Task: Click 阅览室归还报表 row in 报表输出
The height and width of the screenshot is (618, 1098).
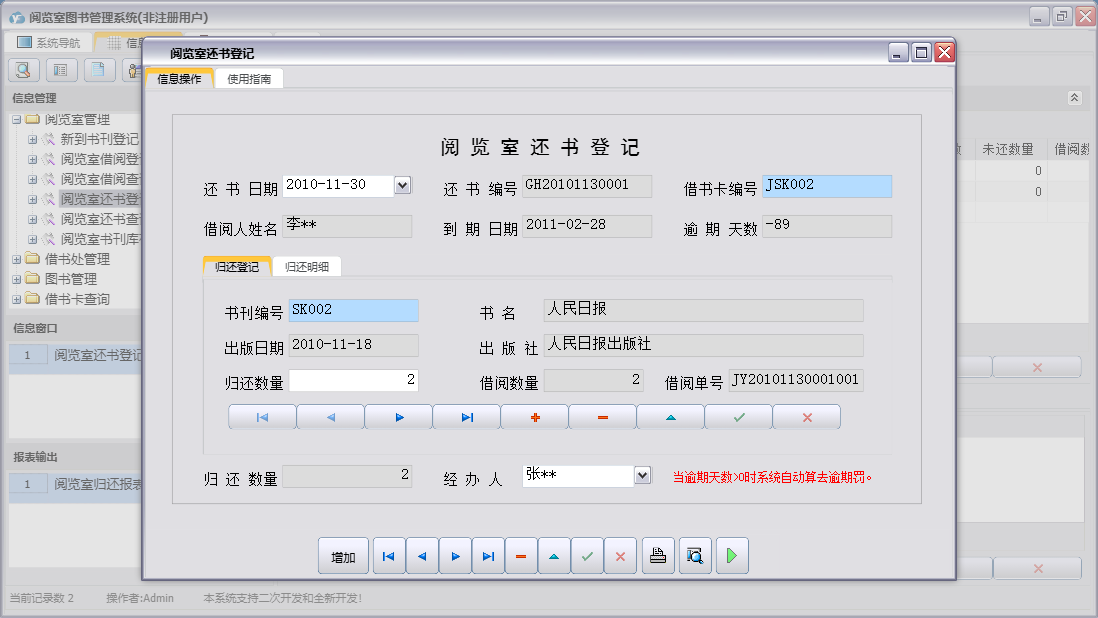Action: coord(76,484)
